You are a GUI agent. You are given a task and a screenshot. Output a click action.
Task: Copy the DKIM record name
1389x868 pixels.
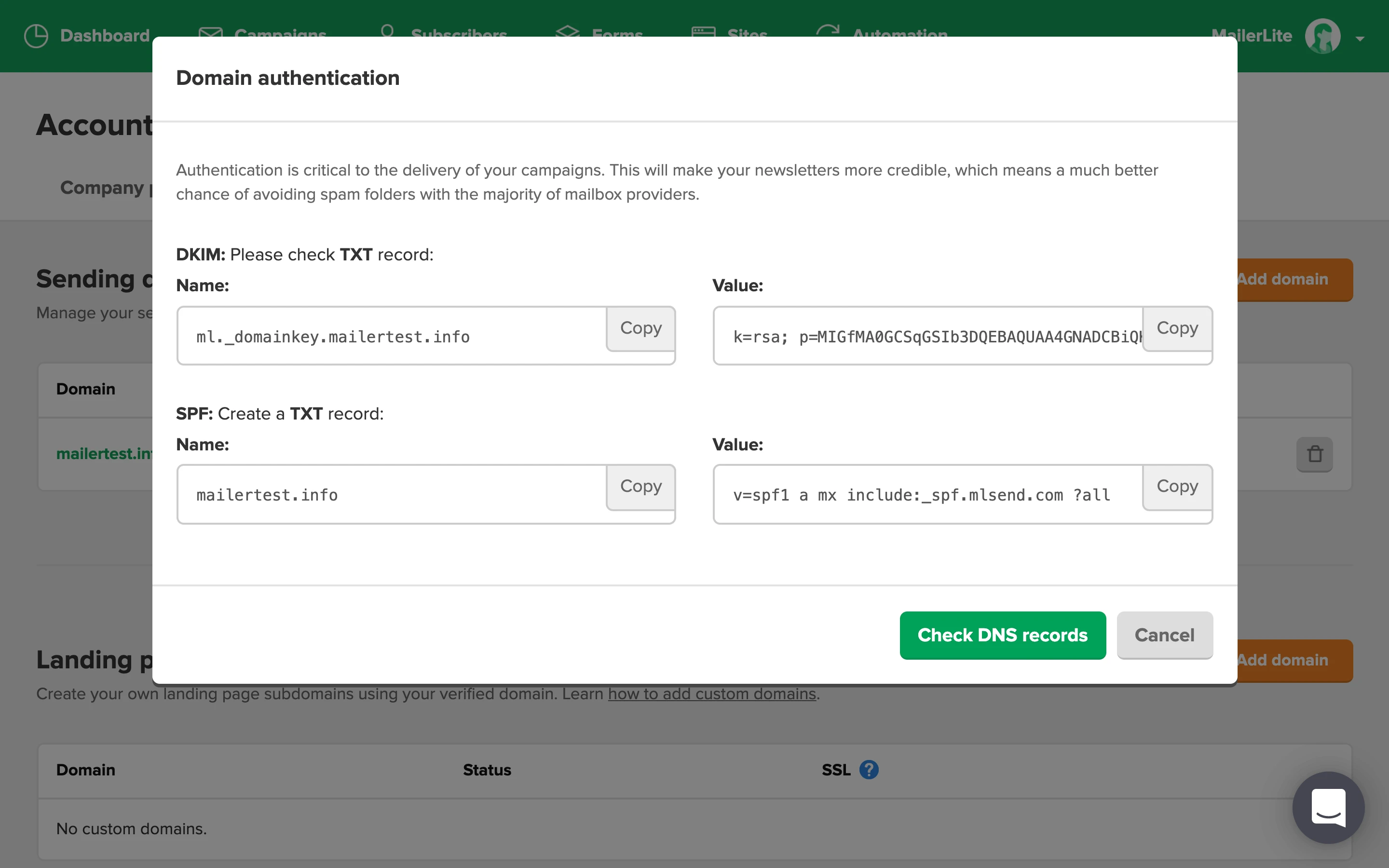(x=640, y=328)
